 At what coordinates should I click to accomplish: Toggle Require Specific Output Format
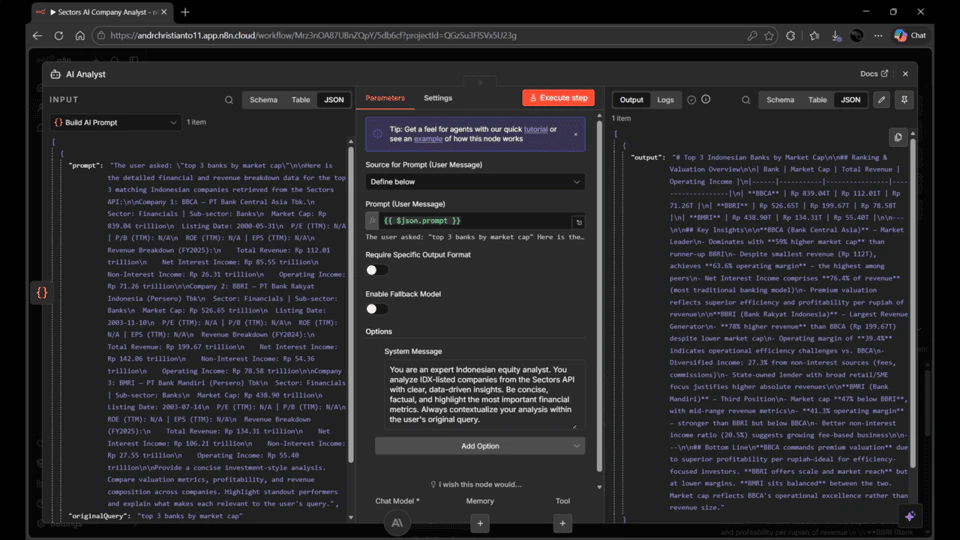[377, 270]
